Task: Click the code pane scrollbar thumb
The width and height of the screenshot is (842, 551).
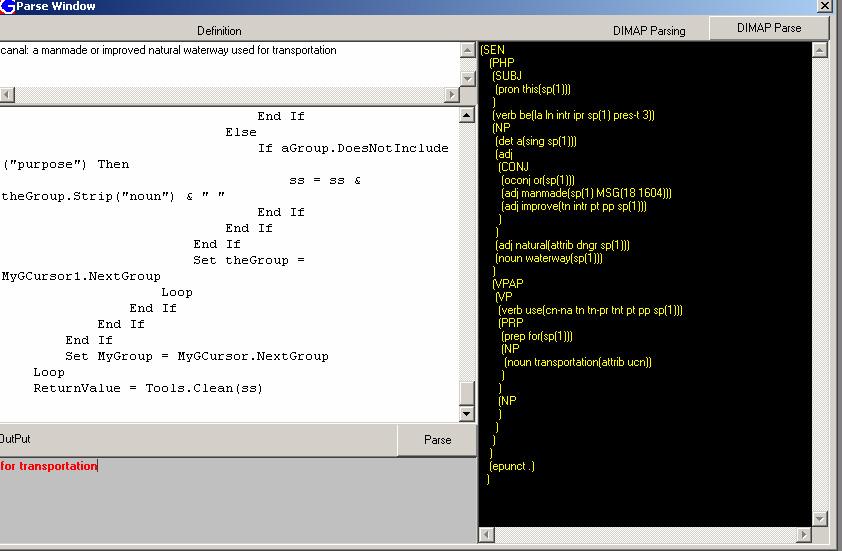Action: click(467, 393)
